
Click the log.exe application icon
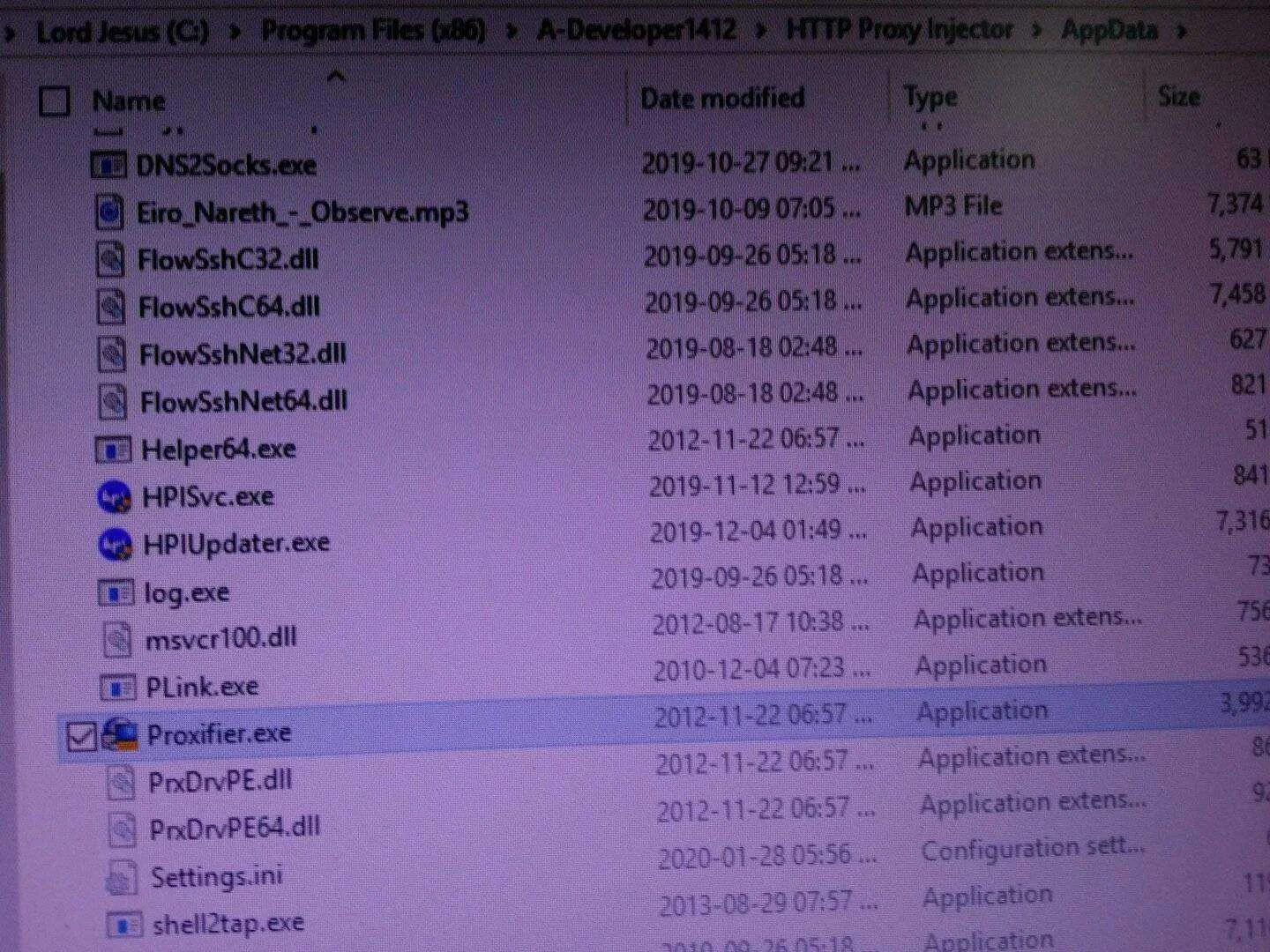116,592
